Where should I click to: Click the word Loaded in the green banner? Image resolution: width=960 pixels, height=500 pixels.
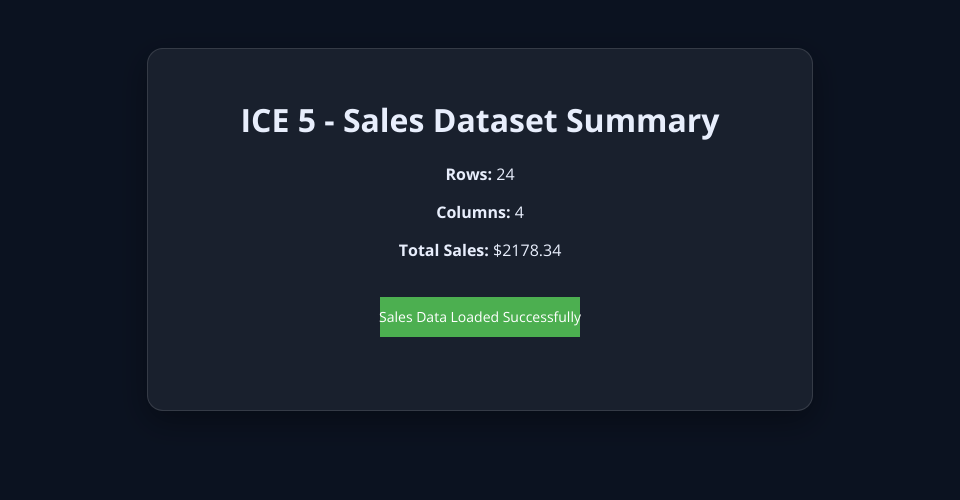click(x=475, y=317)
